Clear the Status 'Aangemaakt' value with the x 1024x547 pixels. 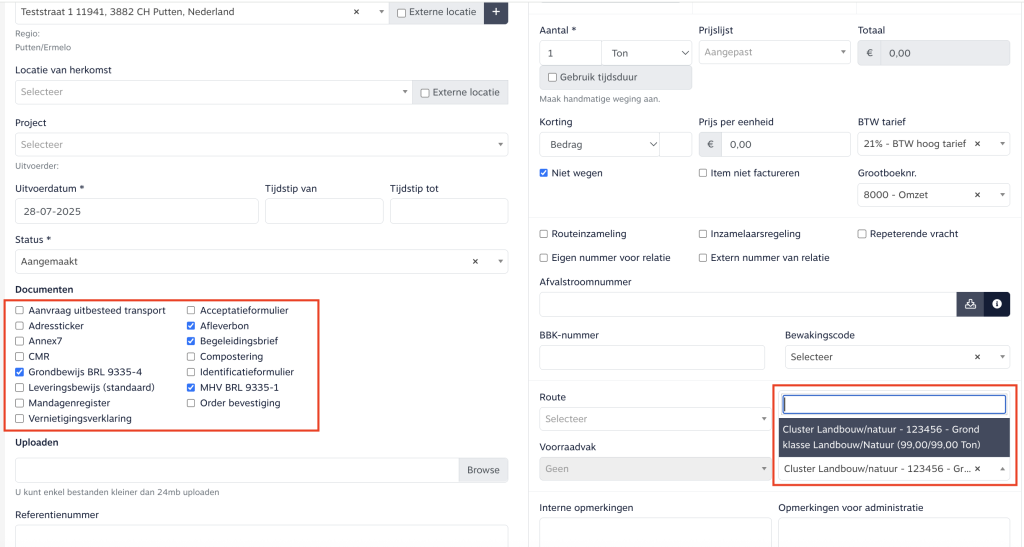pyautogui.click(x=476, y=261)
